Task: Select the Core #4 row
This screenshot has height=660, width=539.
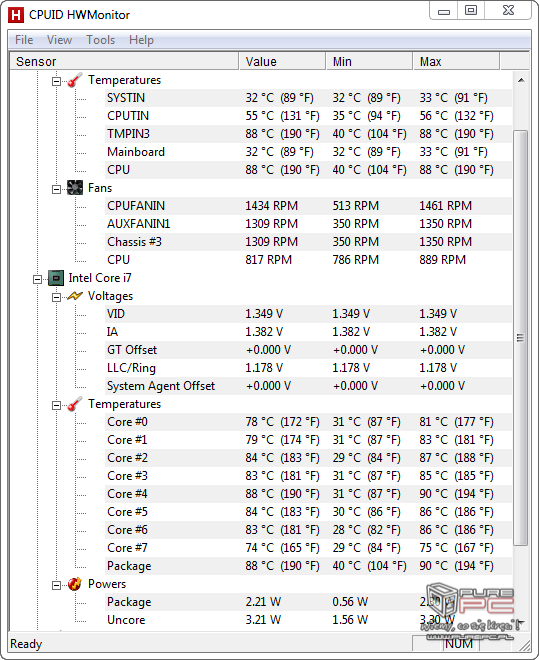Action: pos(308,494)
